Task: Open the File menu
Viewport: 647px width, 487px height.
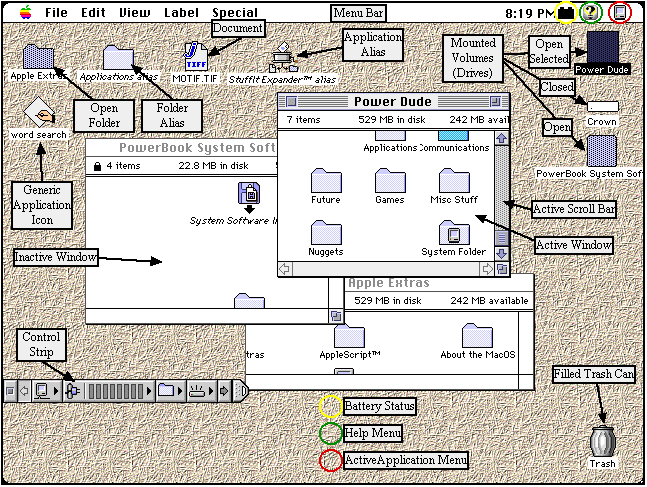Action: 56,13
